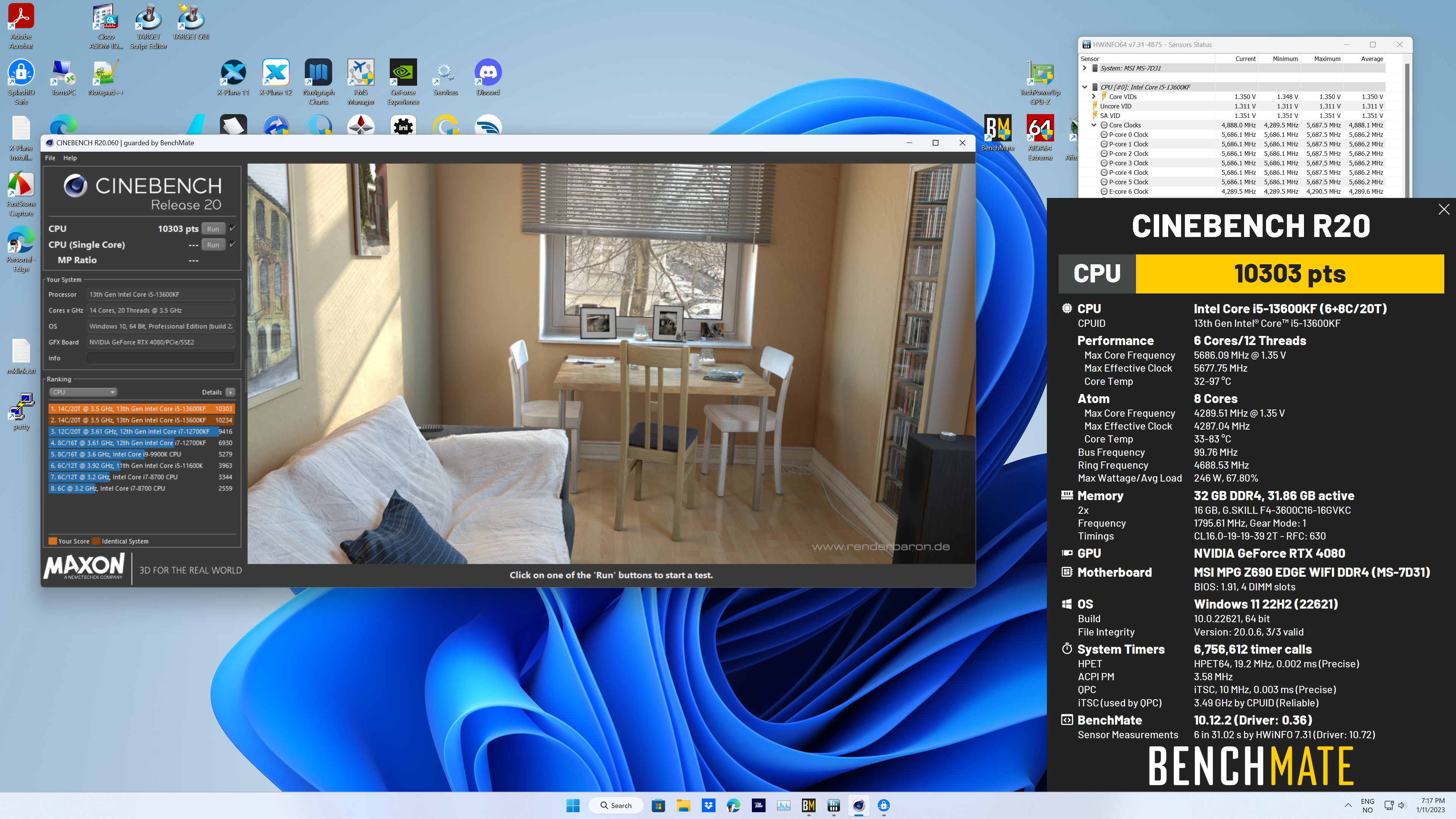The image size is (1456, 819).
Task: Toggle the CPU test checkmark
Action: (232, 228)
